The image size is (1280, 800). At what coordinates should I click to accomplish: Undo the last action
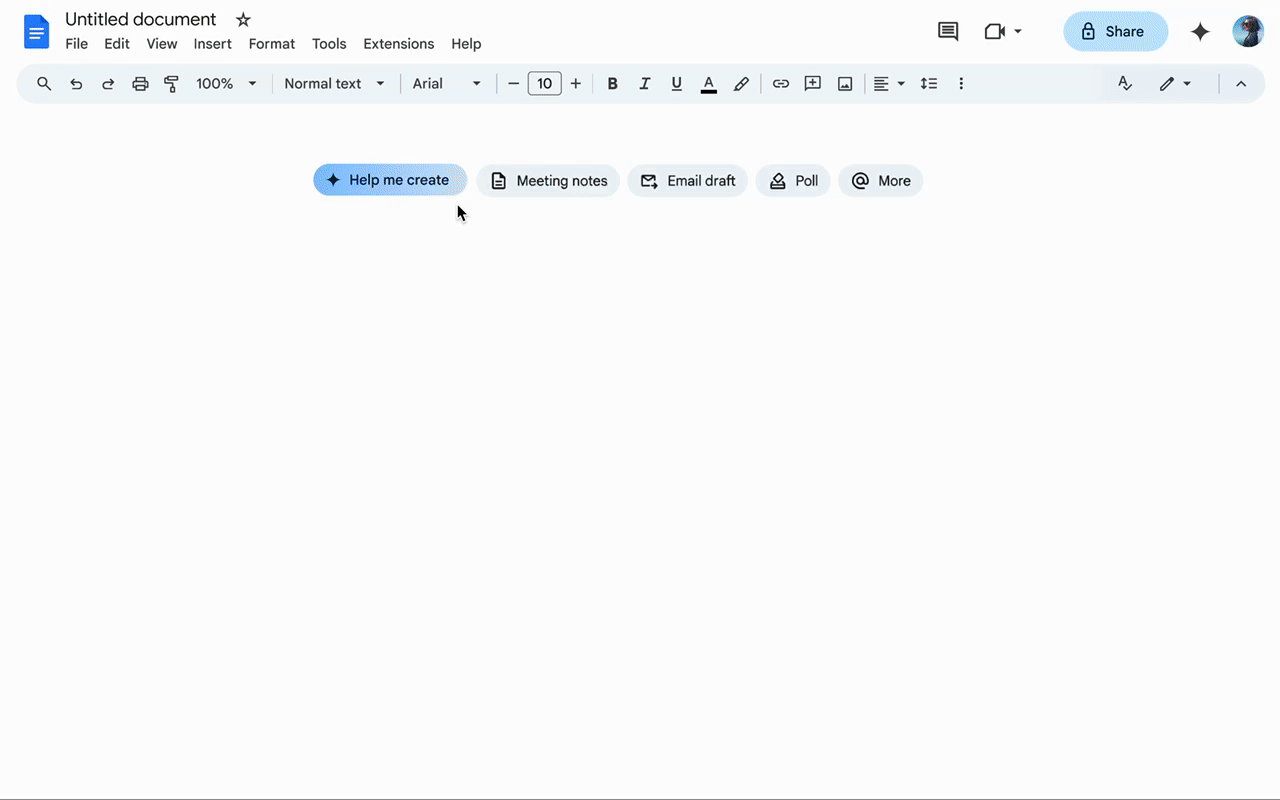[76, 84]
